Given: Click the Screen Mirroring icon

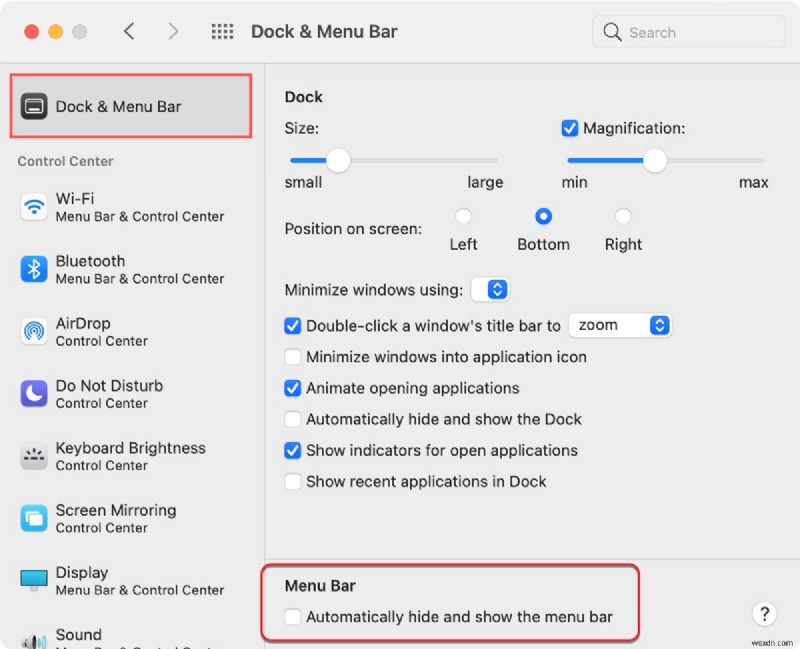Looking at the screenshot, I should pyautogui.click(x=34, y=518).
